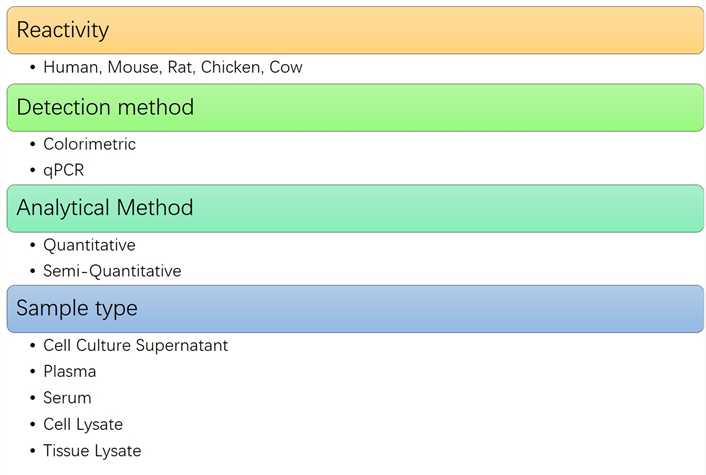The width and height of the screenshot is (706, 475).
Task: Choose the Quantitative analytical method entry
Action: tap(89, 245)
